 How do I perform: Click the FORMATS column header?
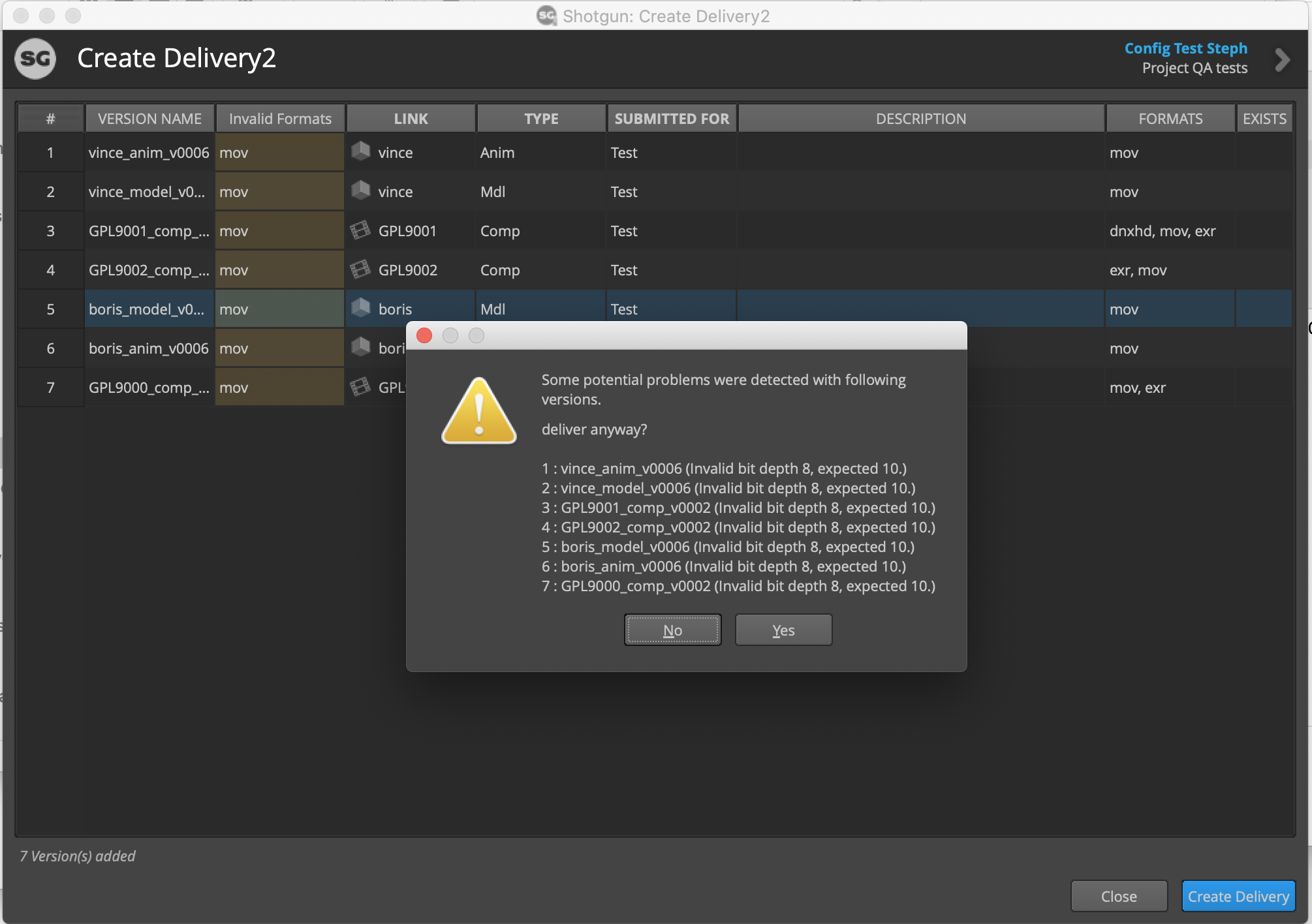(1170, 119)
